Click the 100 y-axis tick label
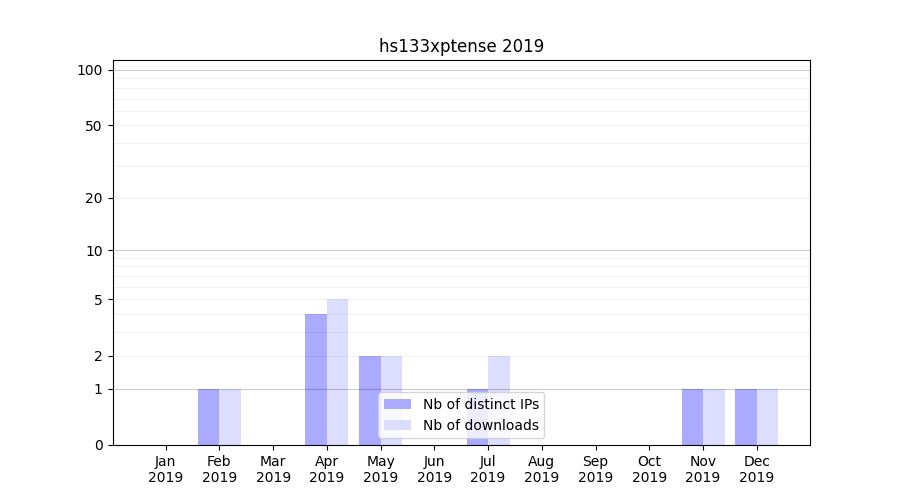The image size is (900, 500). pos(90,70)
